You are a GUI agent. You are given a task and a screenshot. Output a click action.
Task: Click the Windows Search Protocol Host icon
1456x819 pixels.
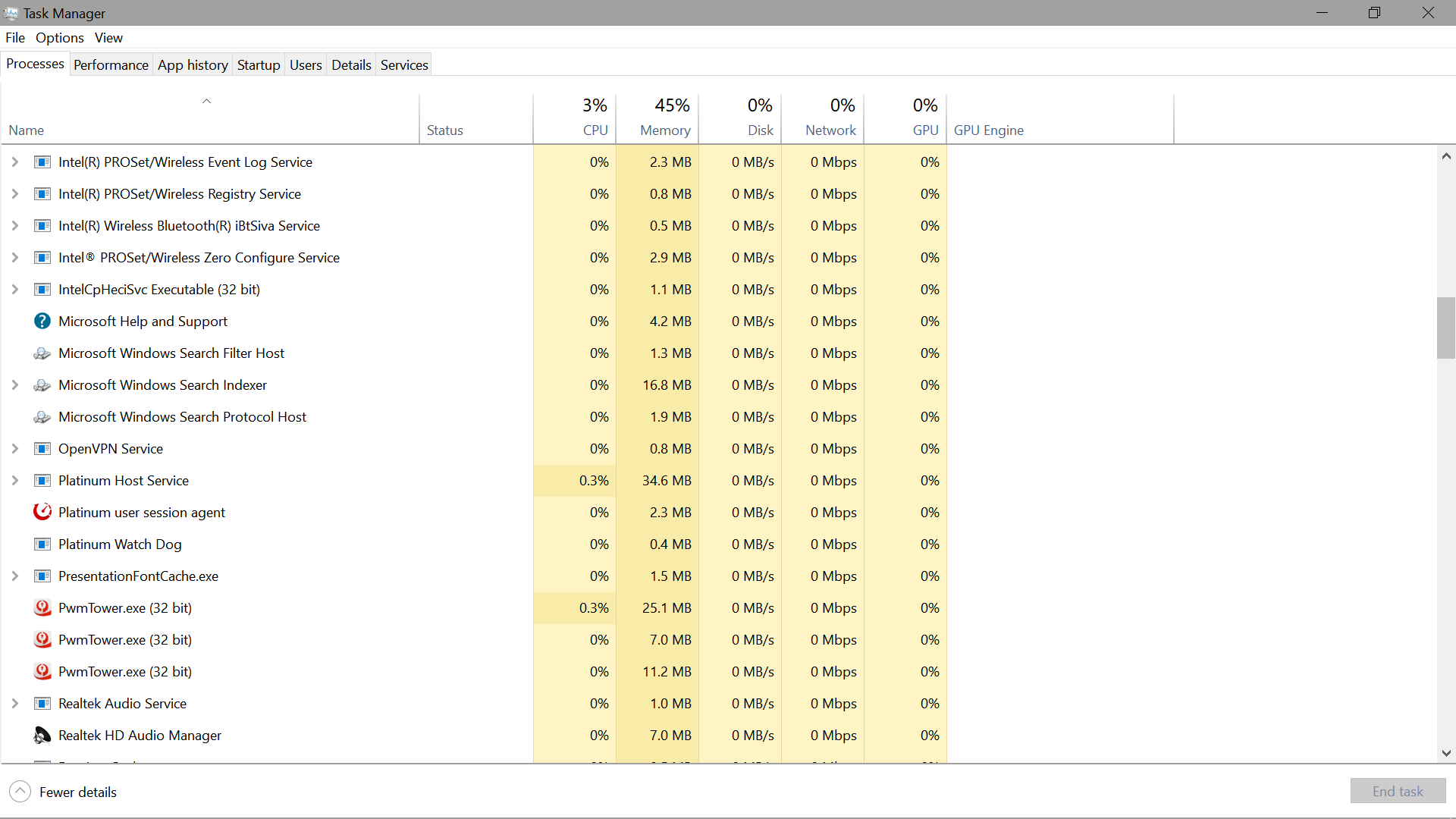(42, 417)
